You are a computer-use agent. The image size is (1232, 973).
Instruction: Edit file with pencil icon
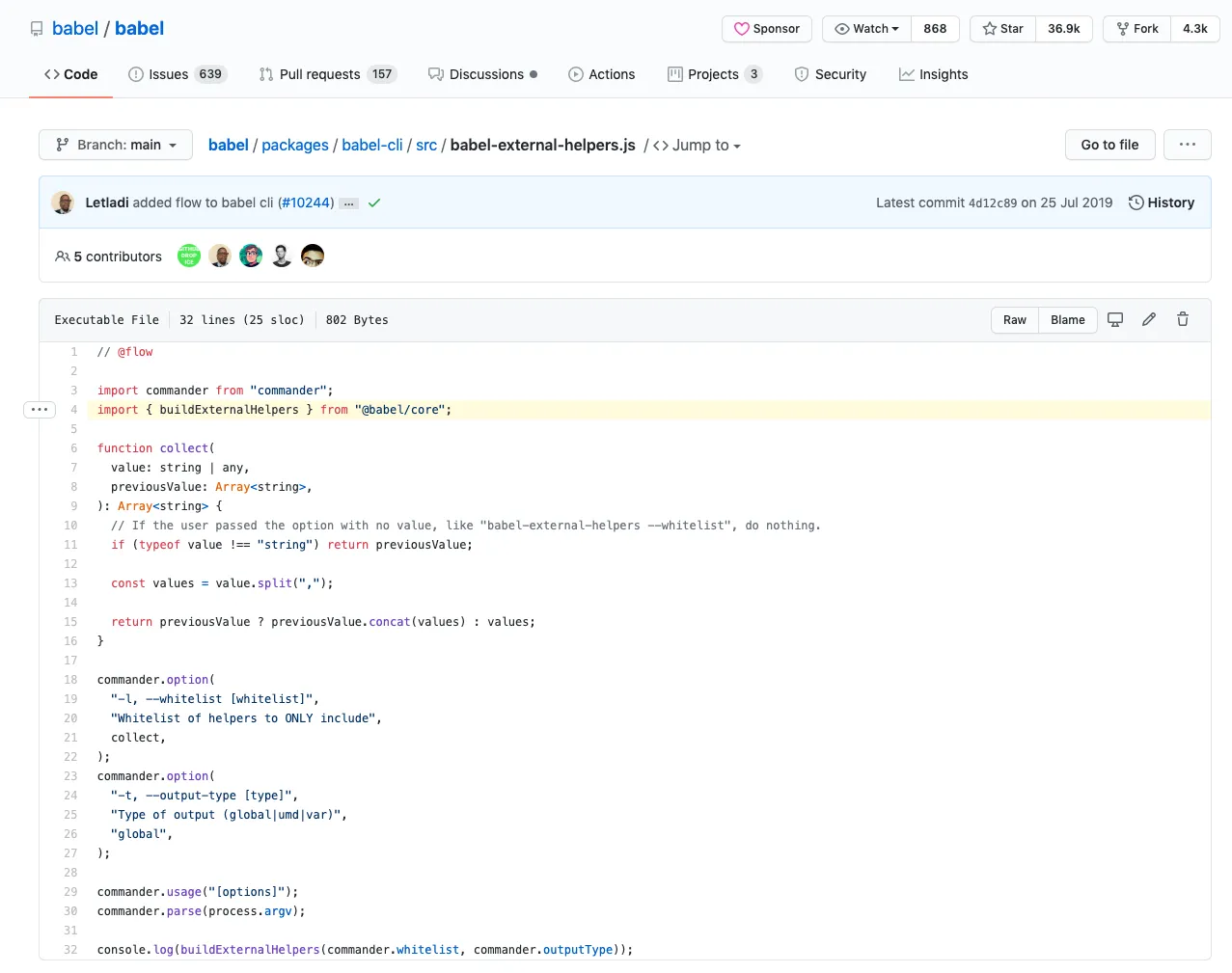(x=1149, y=319)
